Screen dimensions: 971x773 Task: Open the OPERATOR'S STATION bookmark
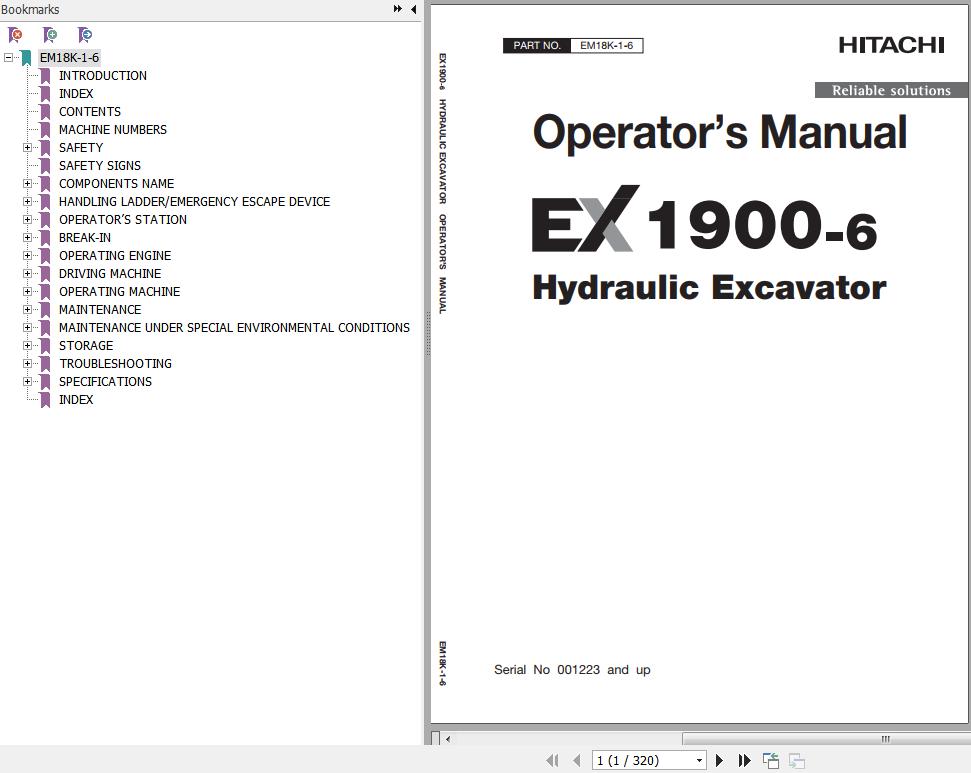pyautogui.click(x=123, y=219)
